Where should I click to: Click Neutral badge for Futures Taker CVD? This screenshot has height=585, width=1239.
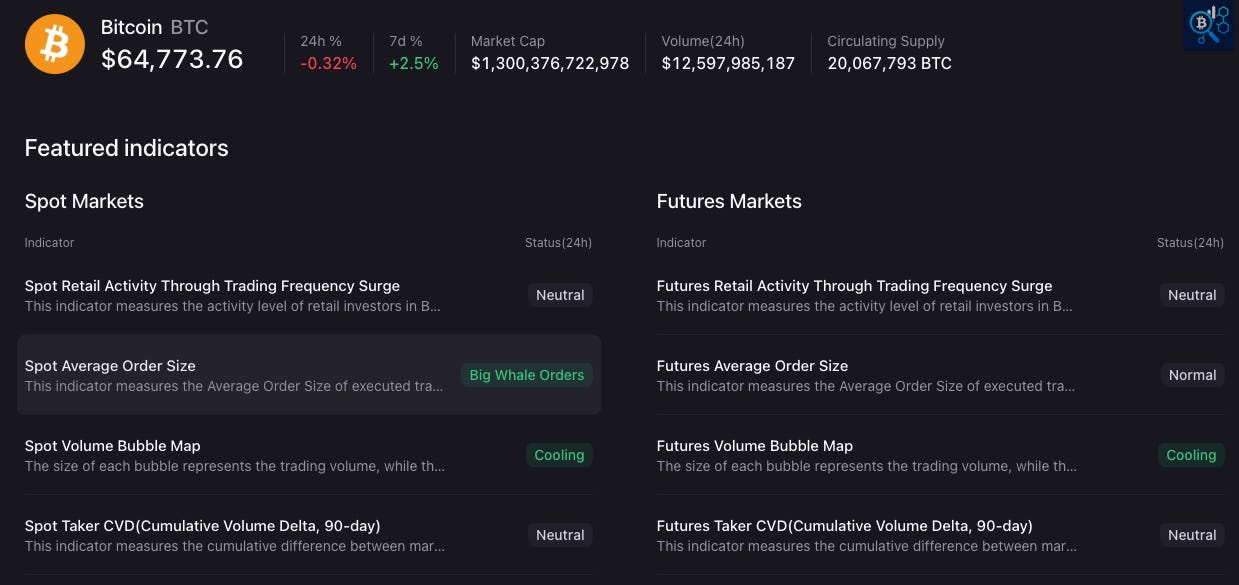tap(1192, 535)
